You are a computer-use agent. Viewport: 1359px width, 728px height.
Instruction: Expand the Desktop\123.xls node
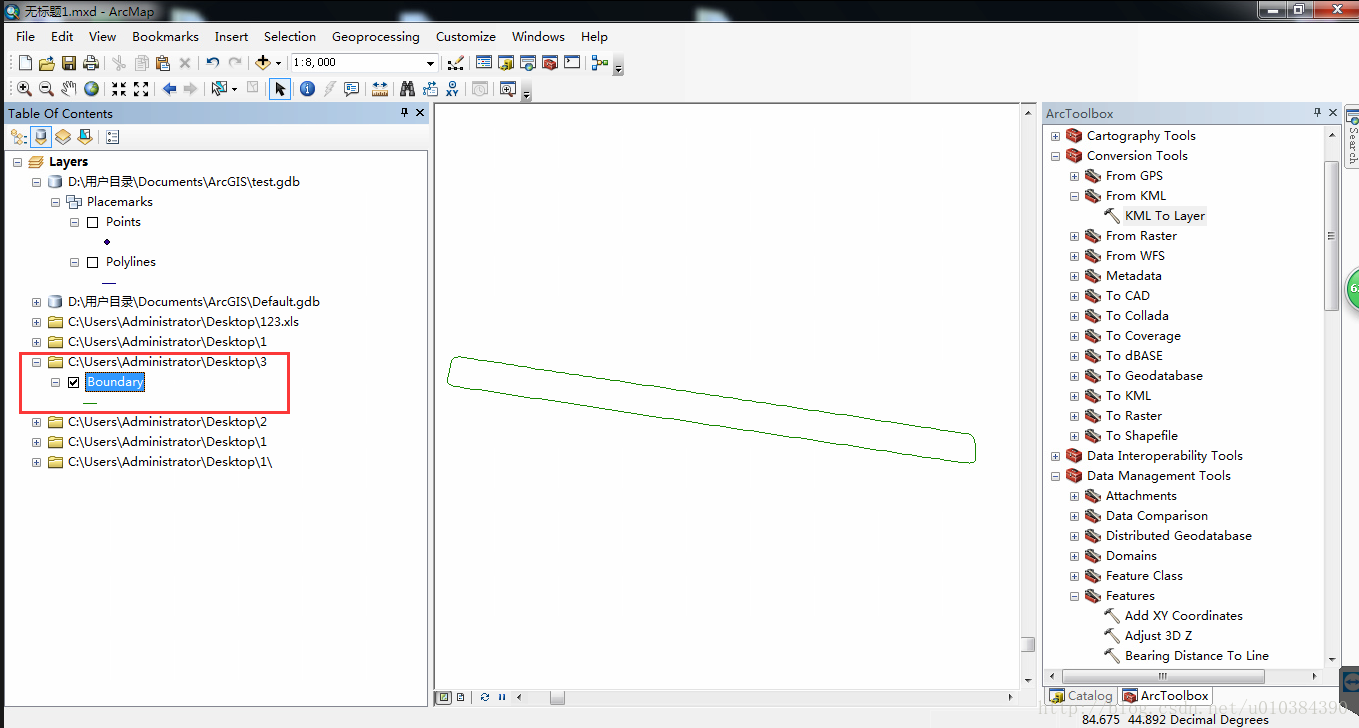37,322
